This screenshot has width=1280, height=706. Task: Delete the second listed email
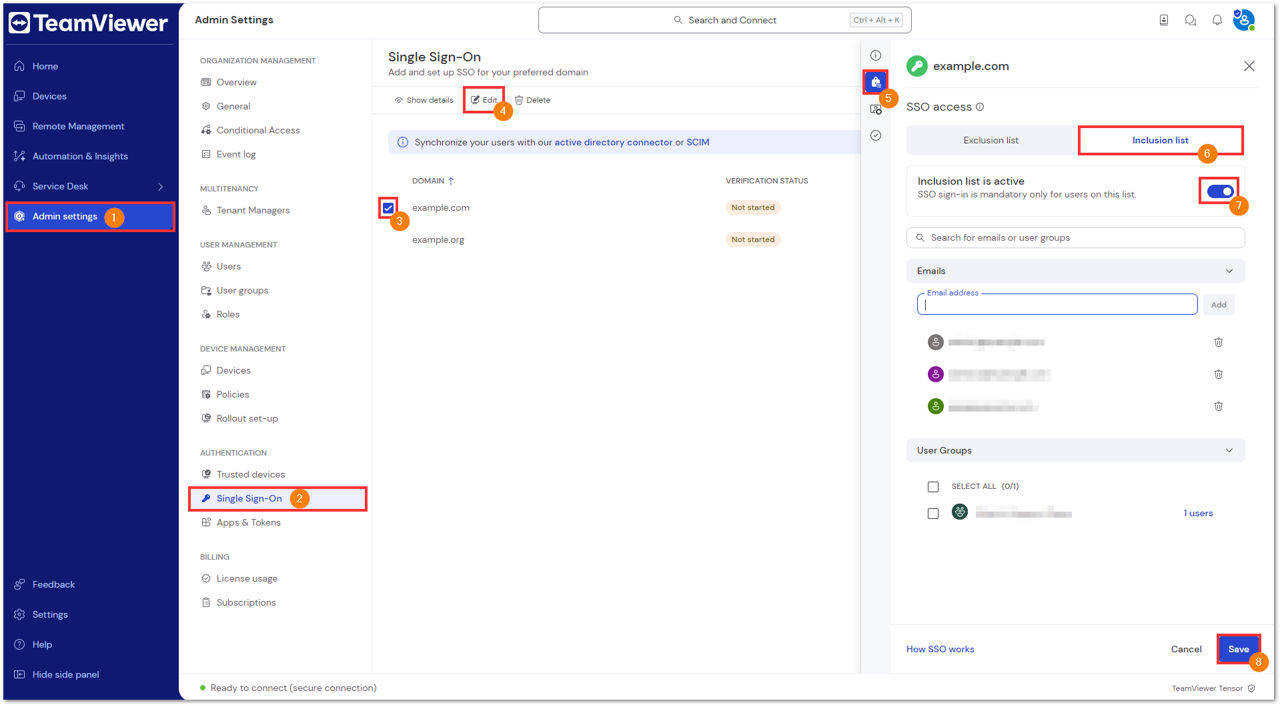coord(1218,374)
